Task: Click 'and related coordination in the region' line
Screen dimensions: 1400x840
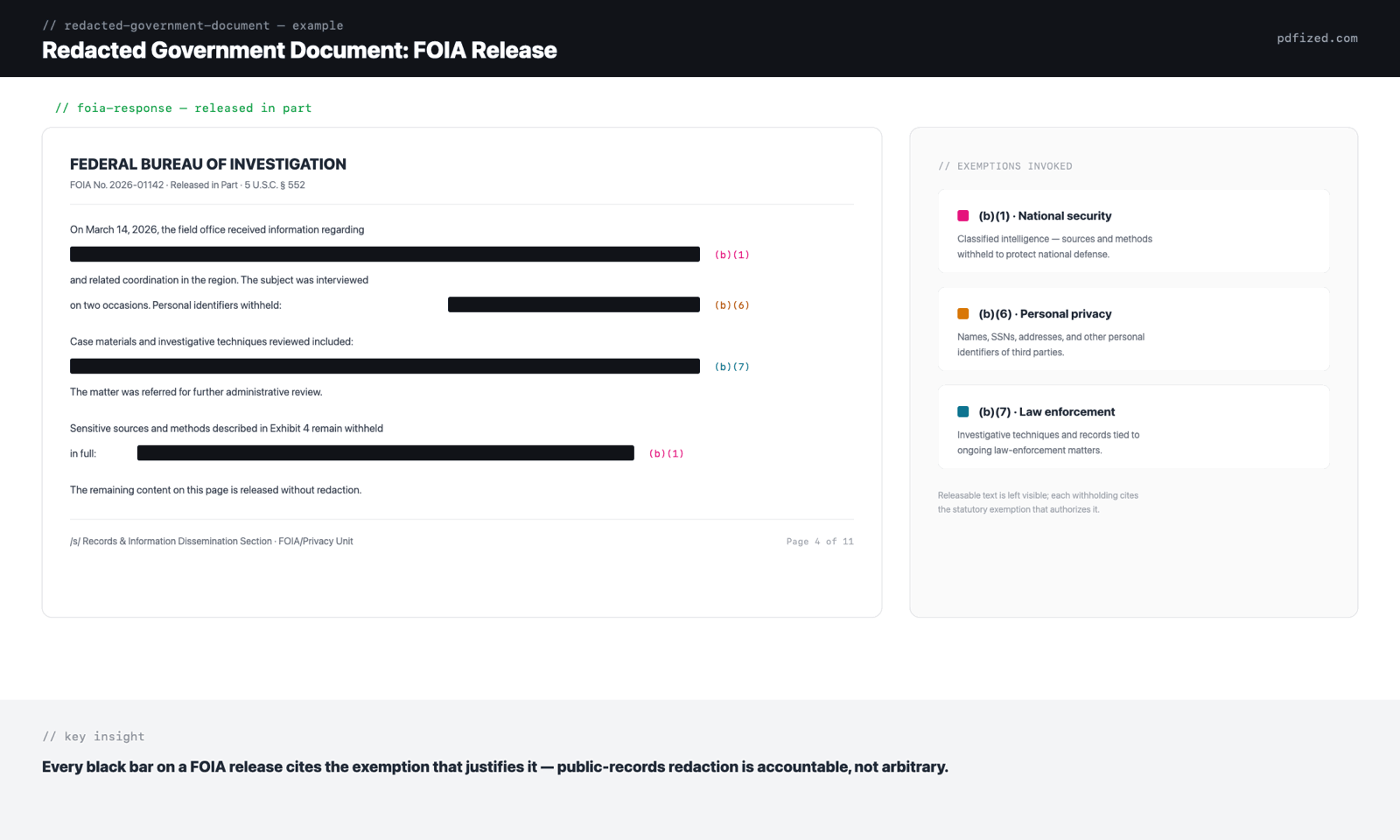Action: point(219,280)
